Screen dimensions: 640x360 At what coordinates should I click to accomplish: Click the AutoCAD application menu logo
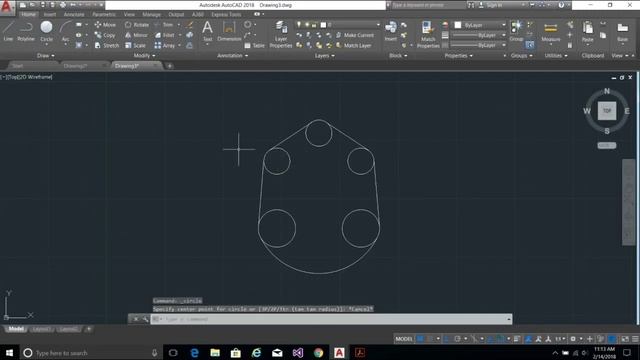click(7, 7)
